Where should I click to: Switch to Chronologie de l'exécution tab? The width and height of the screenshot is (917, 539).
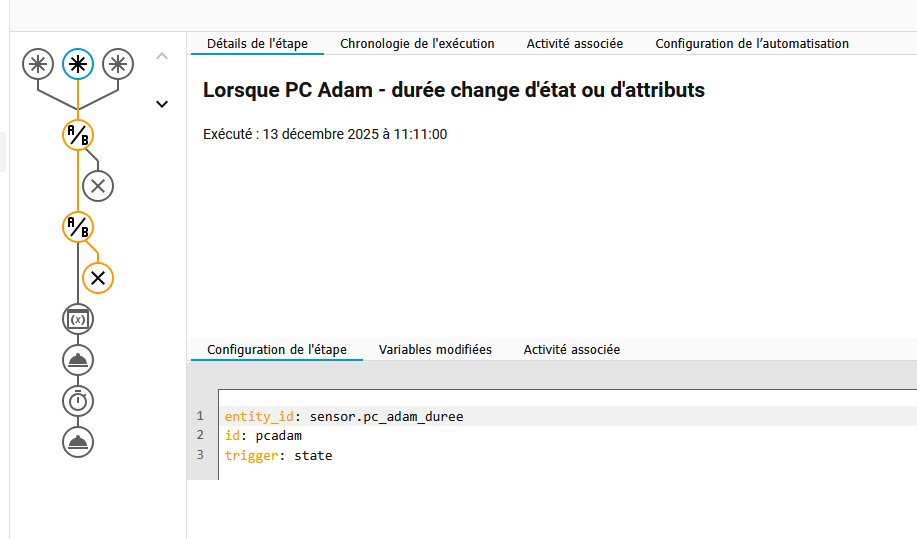click(417, 44)
